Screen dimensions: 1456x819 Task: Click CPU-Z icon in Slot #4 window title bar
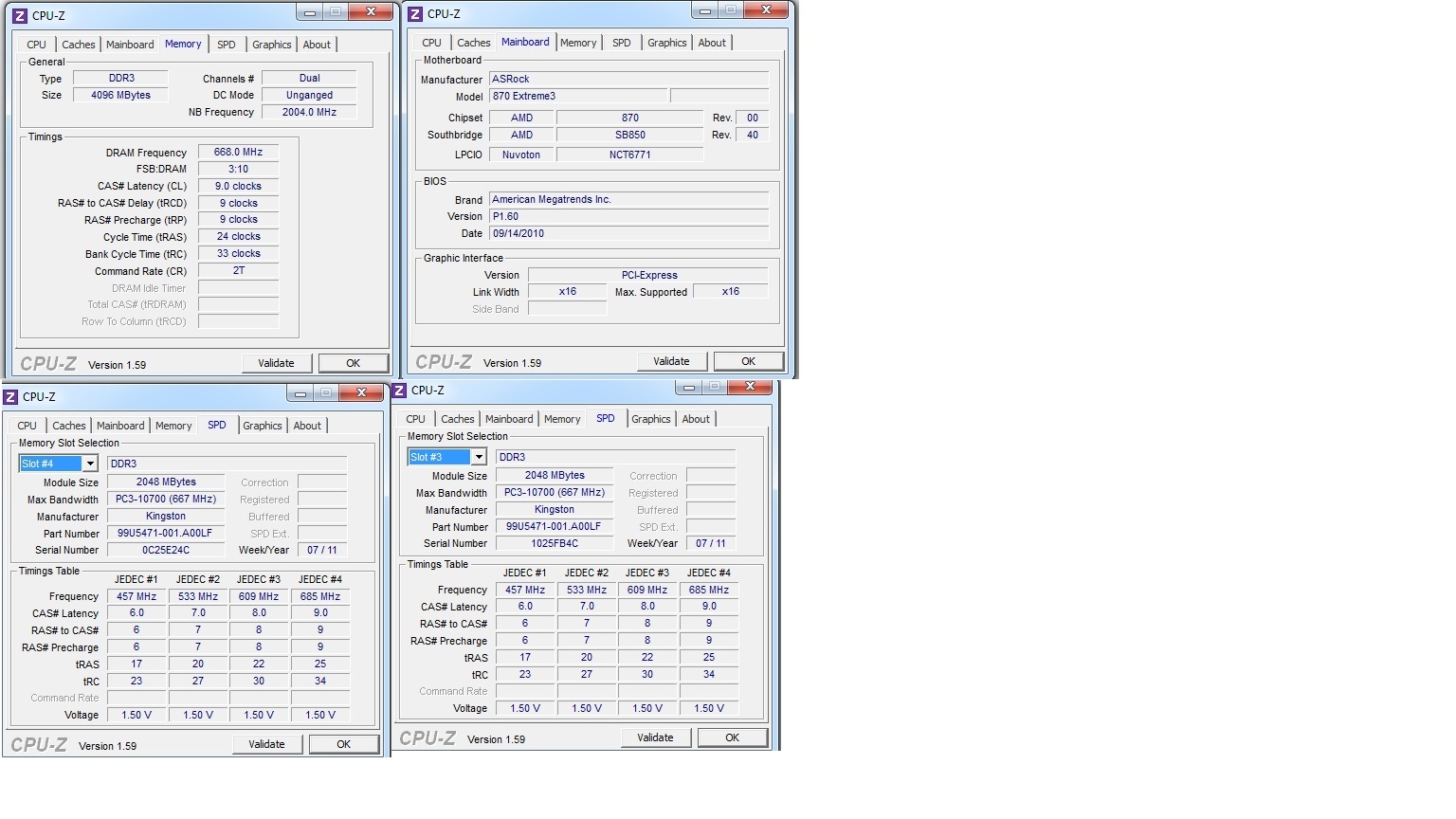(10, 397)
